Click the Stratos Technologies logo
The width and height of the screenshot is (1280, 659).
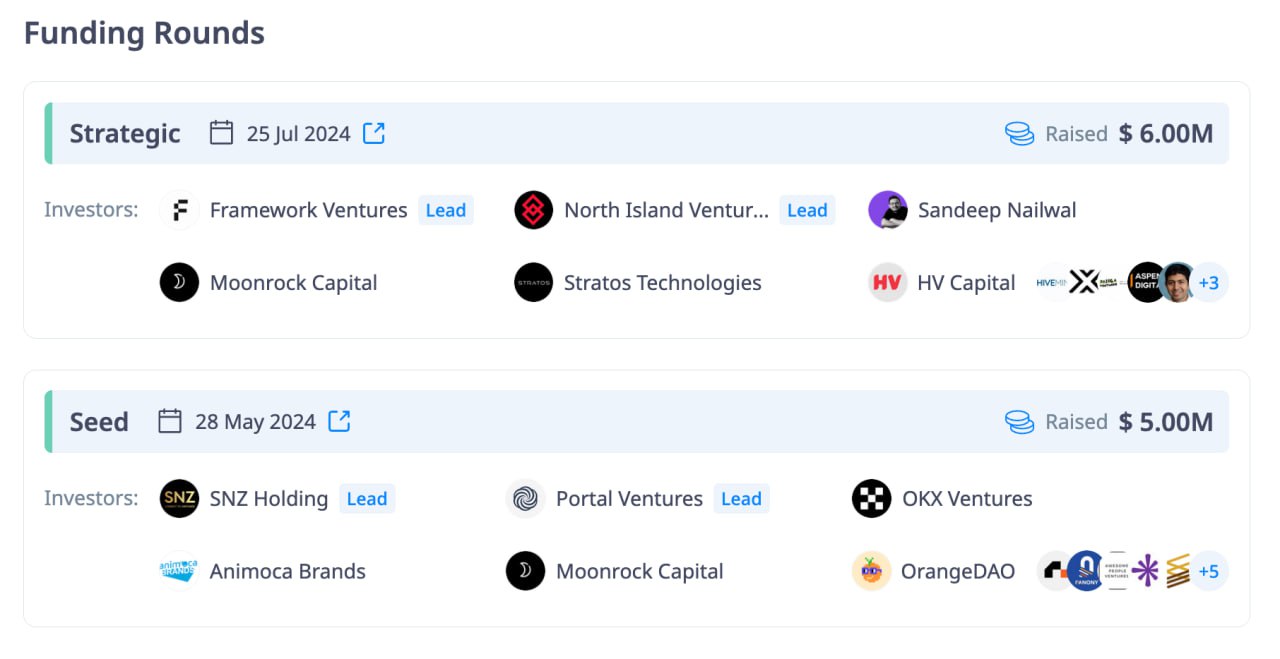click(x=534, y=283)
